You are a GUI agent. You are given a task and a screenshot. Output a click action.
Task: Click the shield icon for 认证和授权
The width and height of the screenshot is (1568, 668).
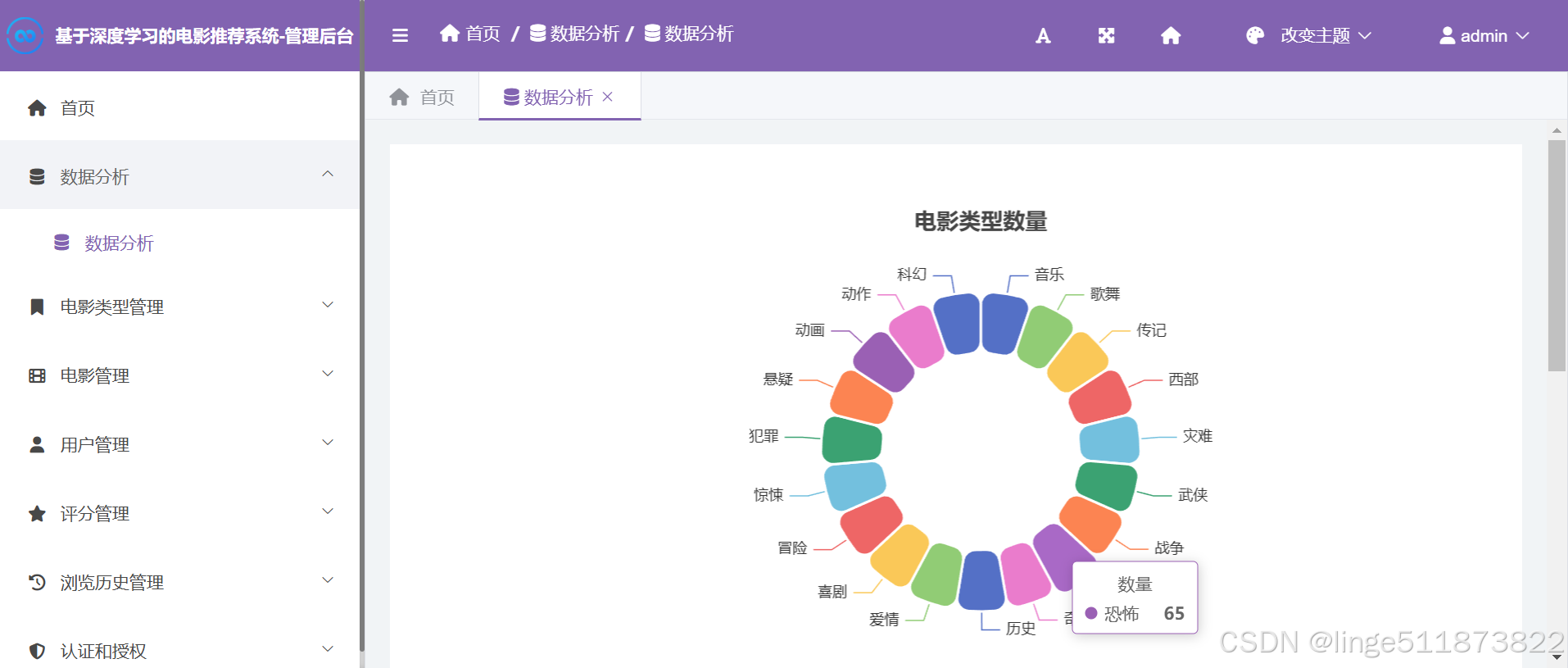coord(37,651)
